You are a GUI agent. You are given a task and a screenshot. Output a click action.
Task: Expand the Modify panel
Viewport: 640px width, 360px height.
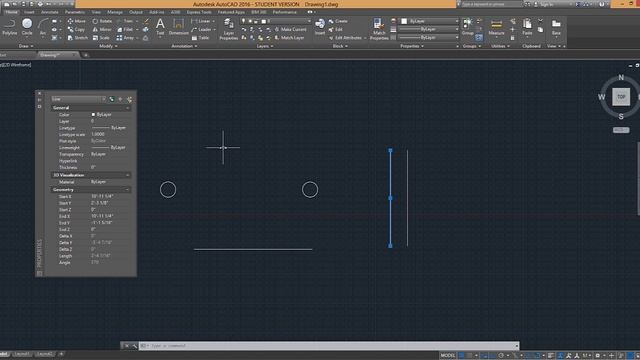(108, 46)
